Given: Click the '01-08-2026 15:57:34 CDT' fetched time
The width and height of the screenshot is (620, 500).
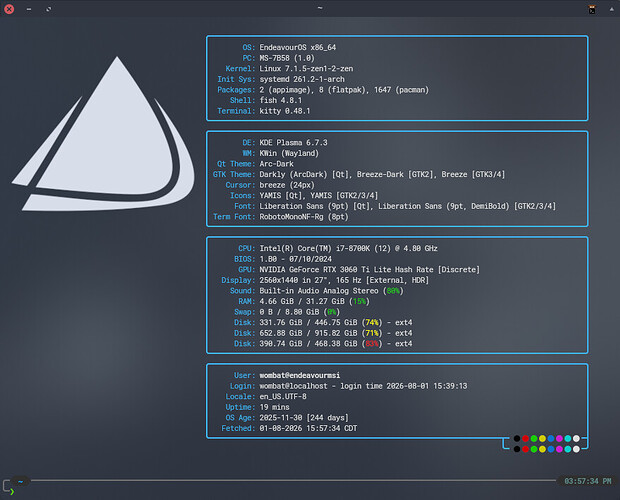Looking at the screenshot, I should click(308, 428).
